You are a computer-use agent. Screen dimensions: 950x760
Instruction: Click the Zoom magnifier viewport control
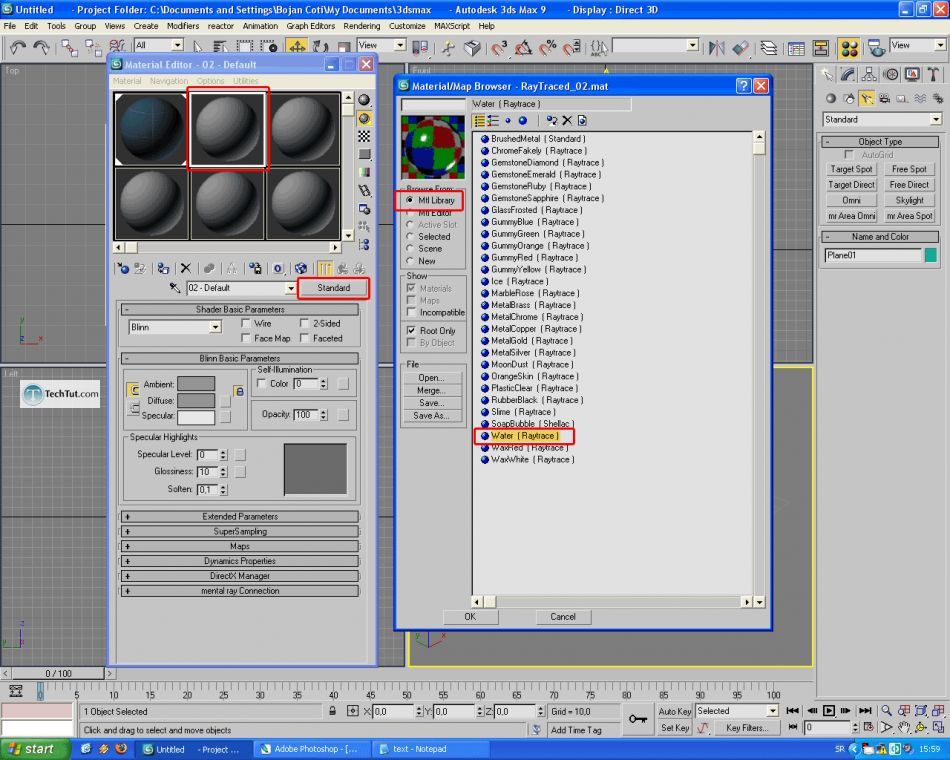coord(886,710)
